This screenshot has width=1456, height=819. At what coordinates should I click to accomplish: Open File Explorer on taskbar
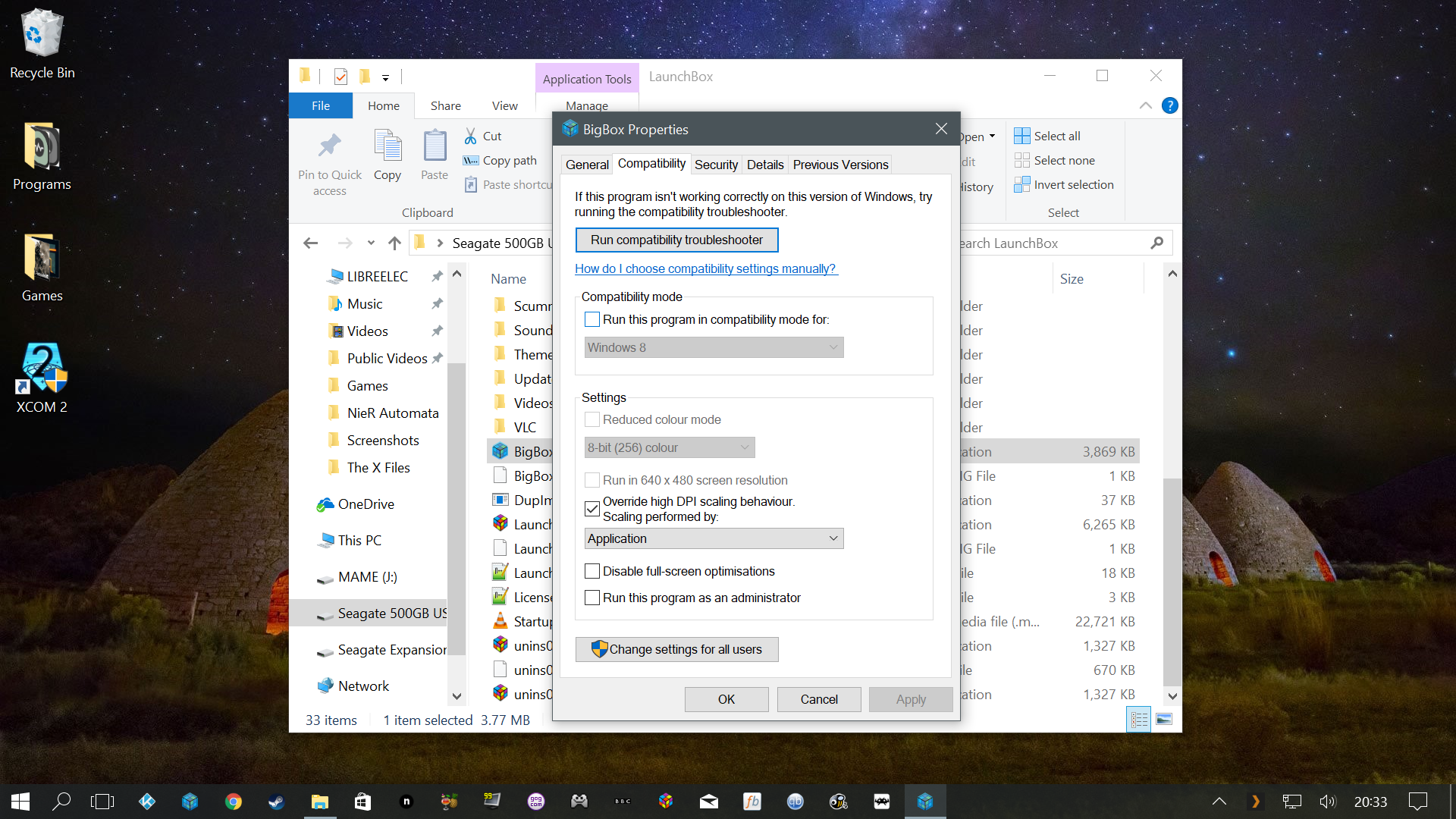coord(320,802)
